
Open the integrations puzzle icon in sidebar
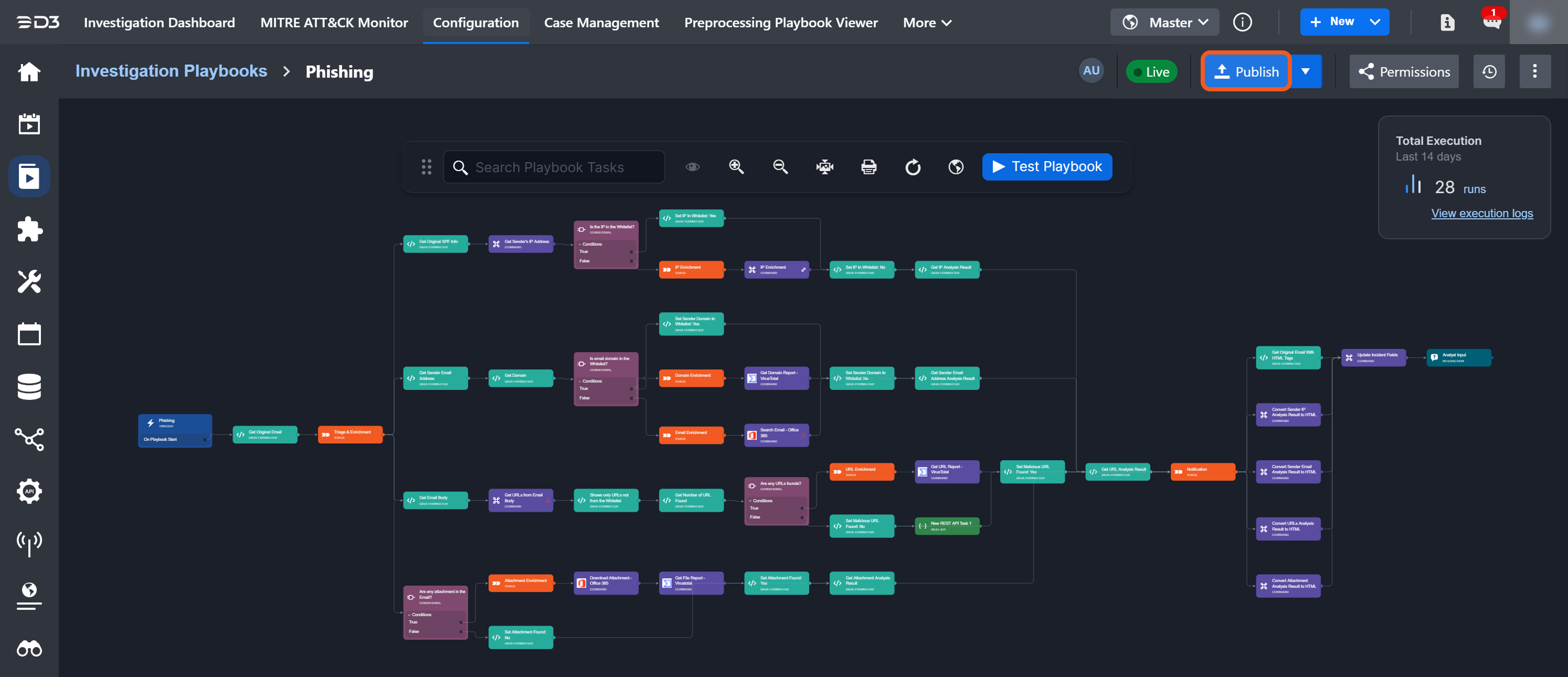(x=29, y=229)
